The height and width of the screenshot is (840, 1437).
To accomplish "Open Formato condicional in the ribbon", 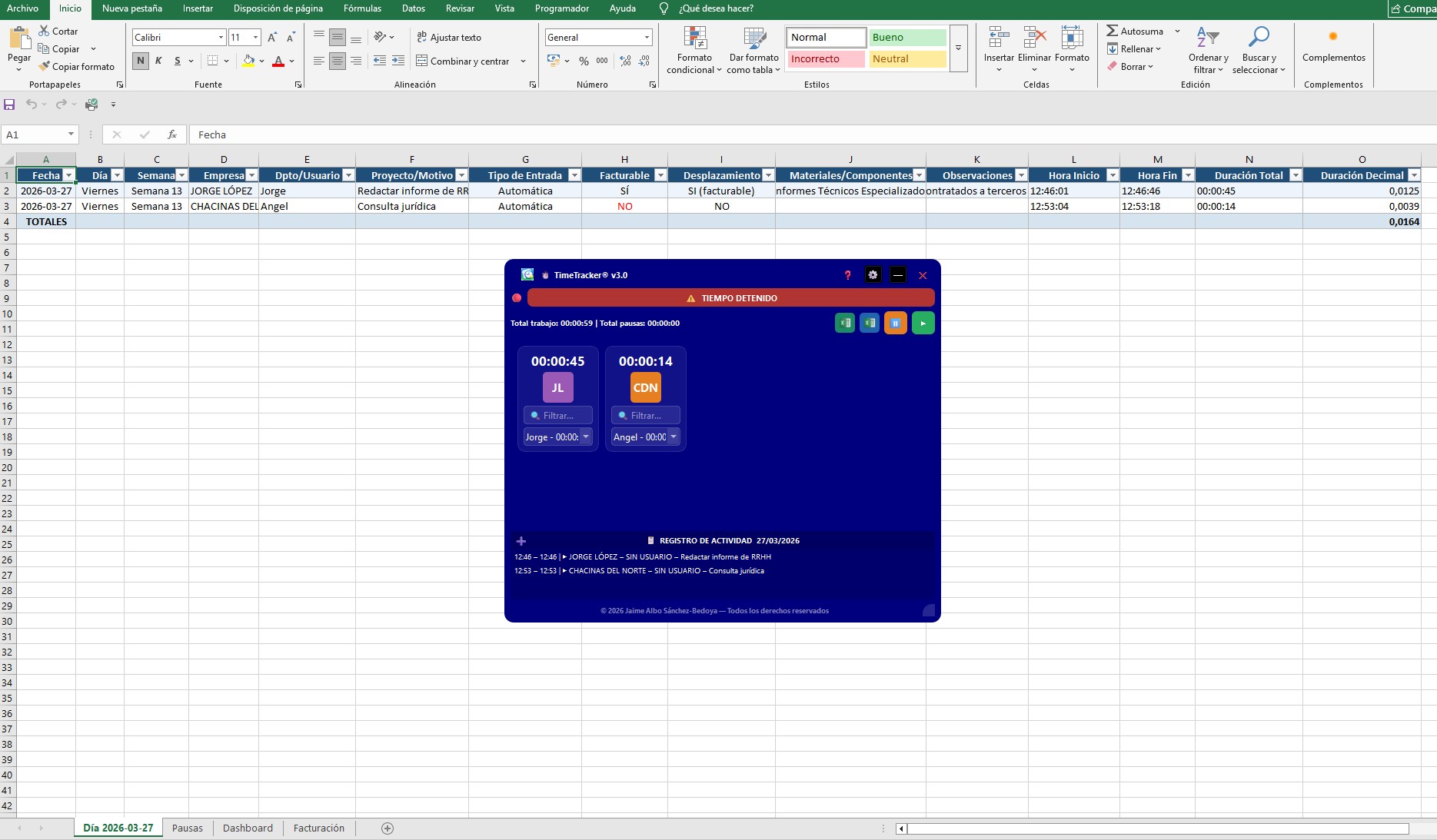I will (693, 51).
